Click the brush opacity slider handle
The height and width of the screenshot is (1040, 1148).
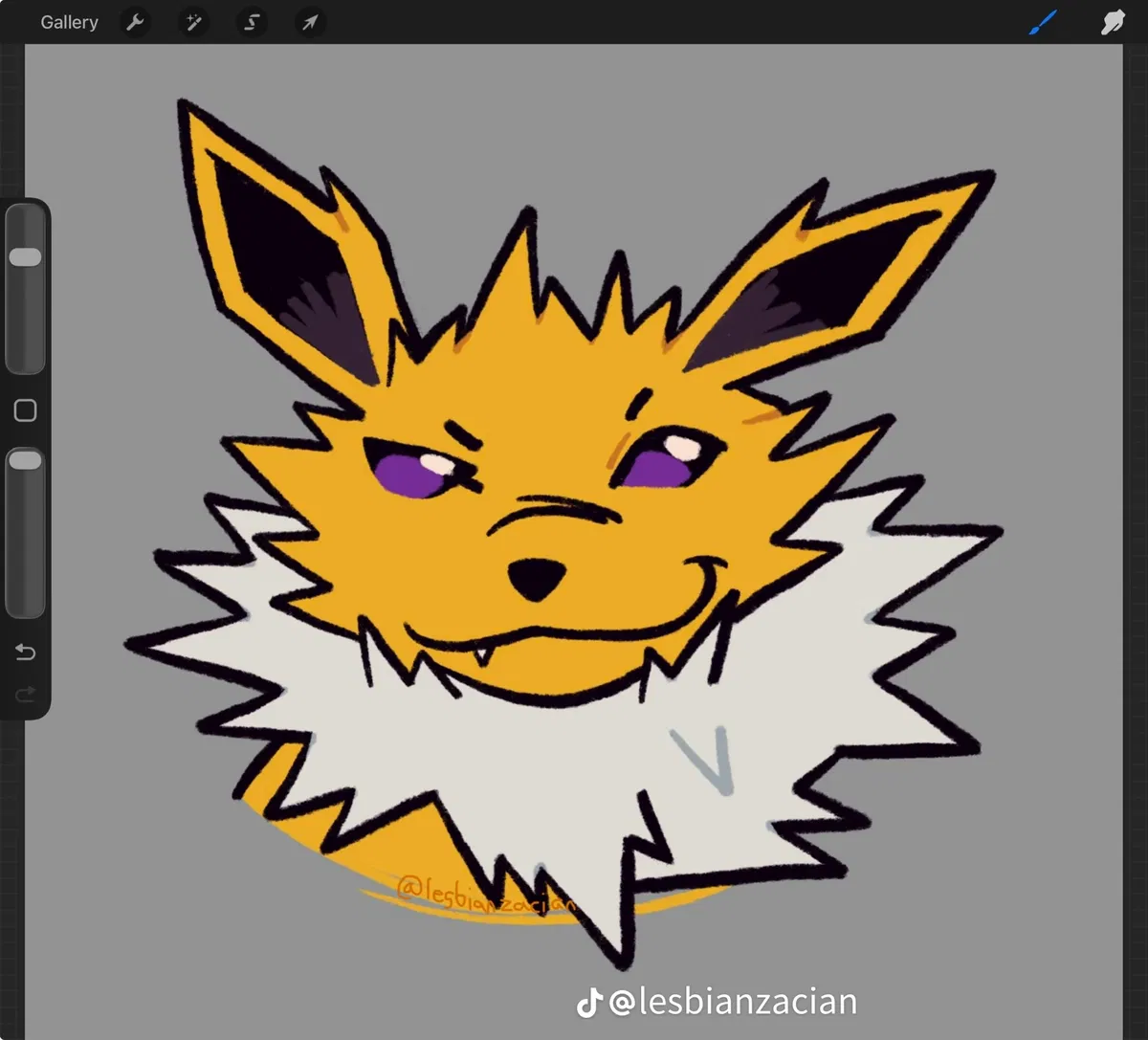25,461
